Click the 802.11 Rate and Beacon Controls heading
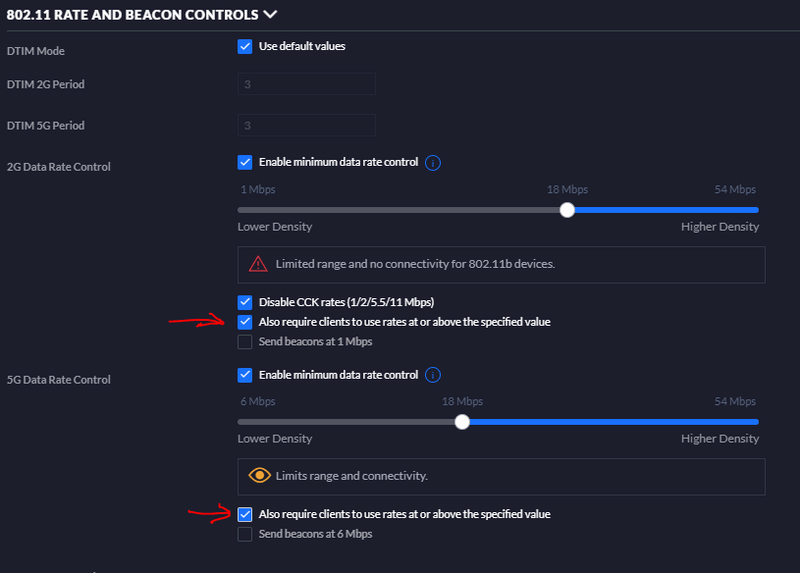This screenshot has width=800, height=573. coord(130,15)
